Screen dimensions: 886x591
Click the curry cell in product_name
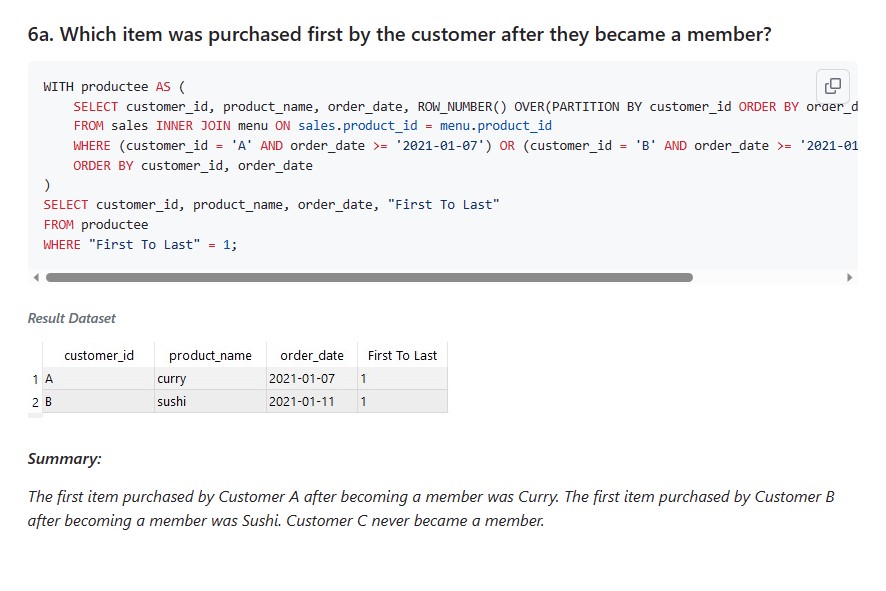coord(210,379)
